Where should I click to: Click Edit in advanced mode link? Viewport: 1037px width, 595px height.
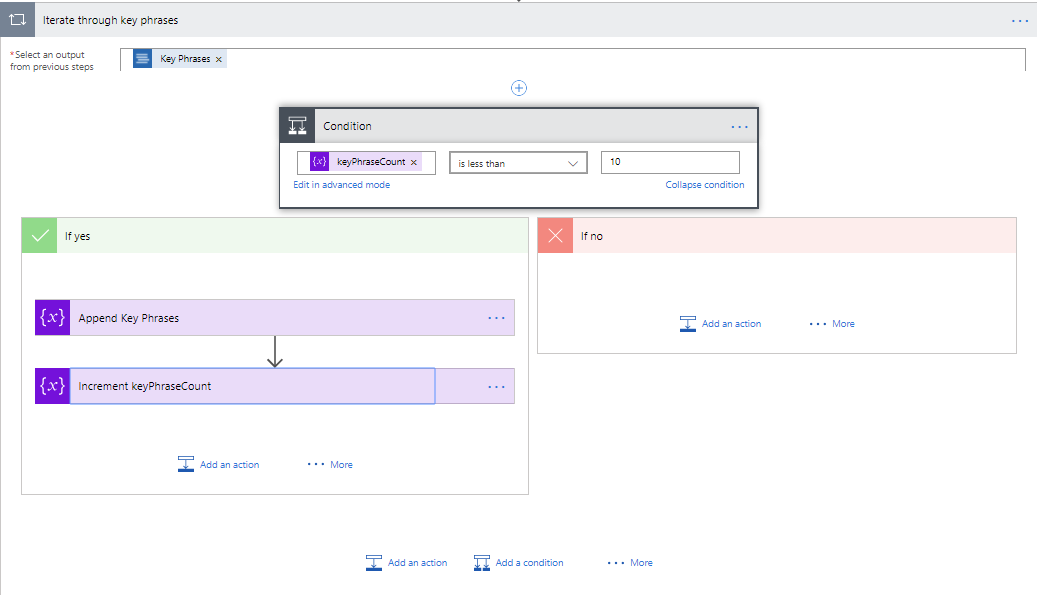pos(341,185)
